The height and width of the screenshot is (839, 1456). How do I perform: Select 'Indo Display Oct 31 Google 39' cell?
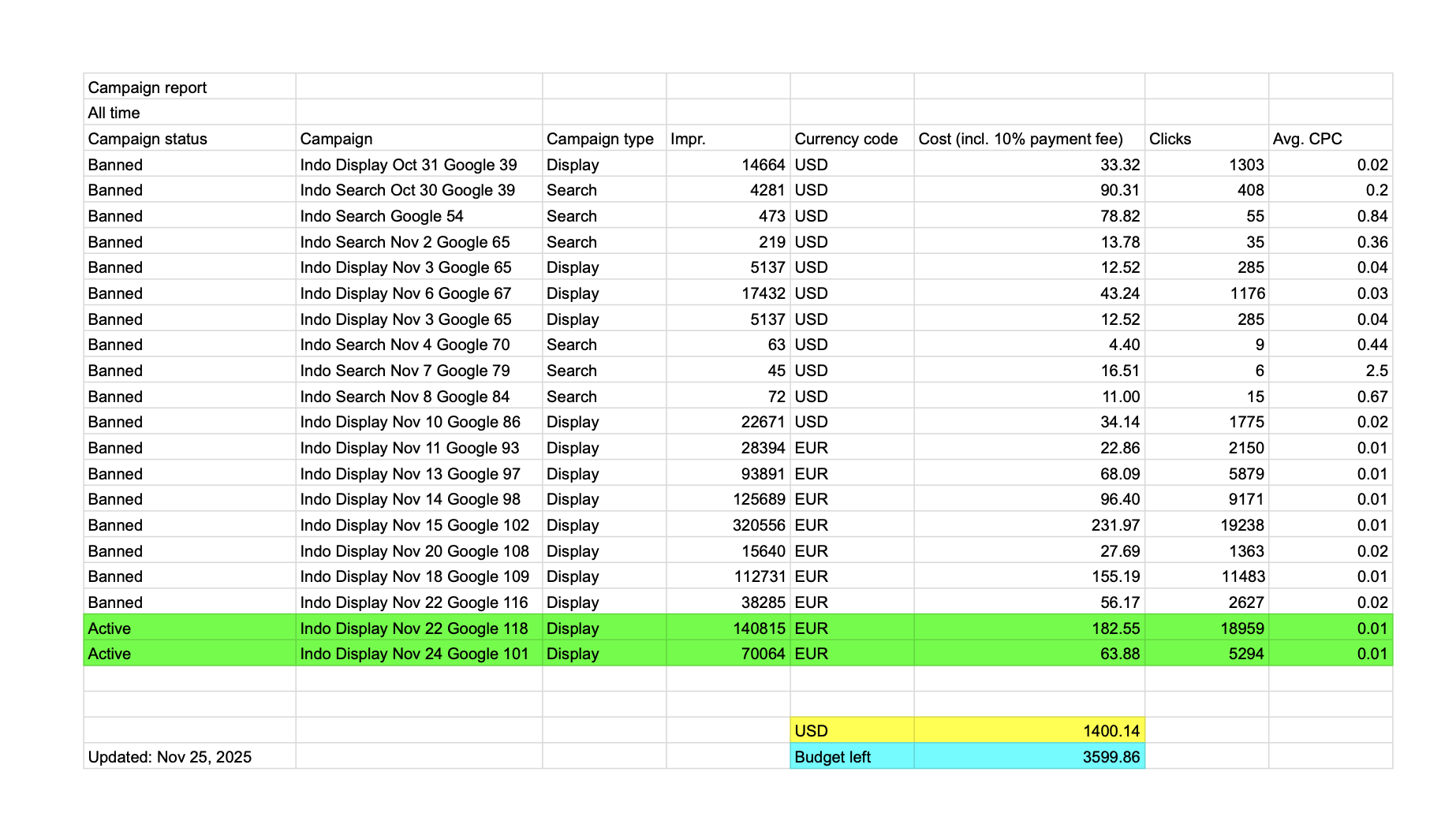pos(419,165)
